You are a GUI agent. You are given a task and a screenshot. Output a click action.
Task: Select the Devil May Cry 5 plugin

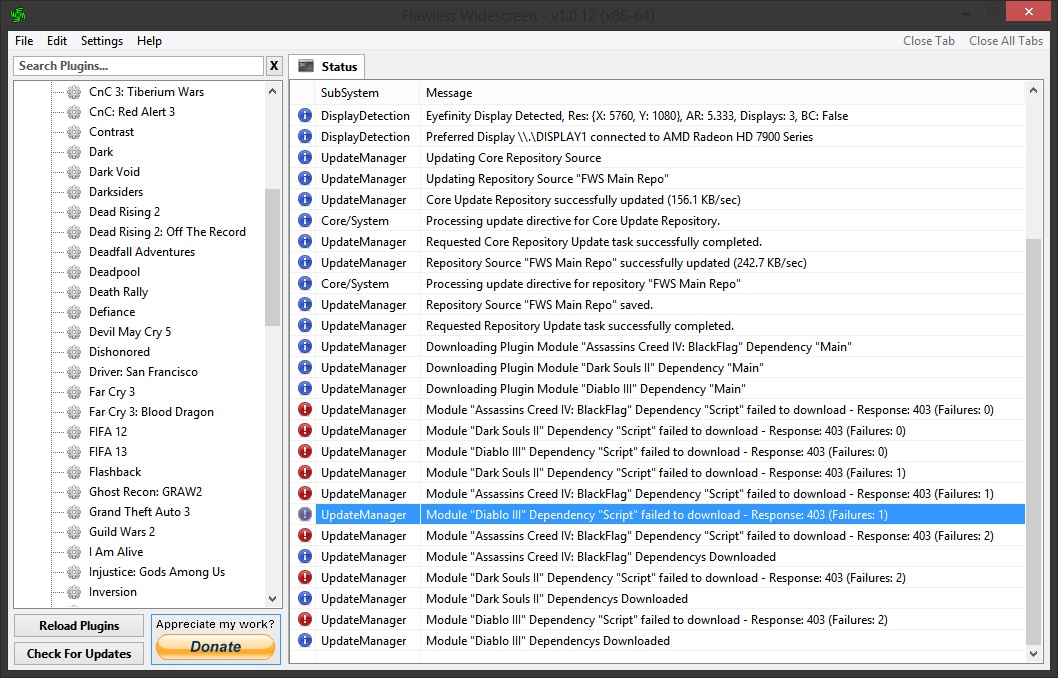coord(130,332)
